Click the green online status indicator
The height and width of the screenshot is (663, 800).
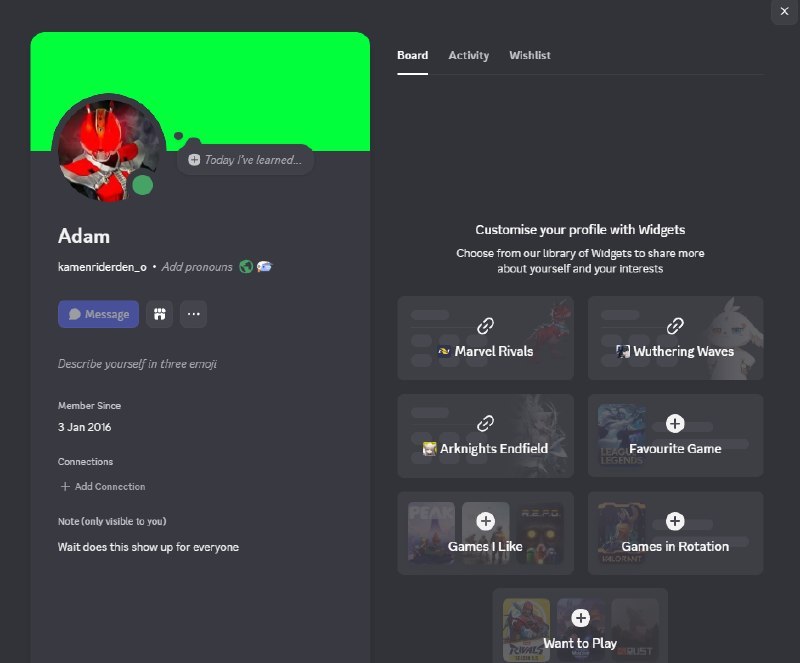pos(143,185)
